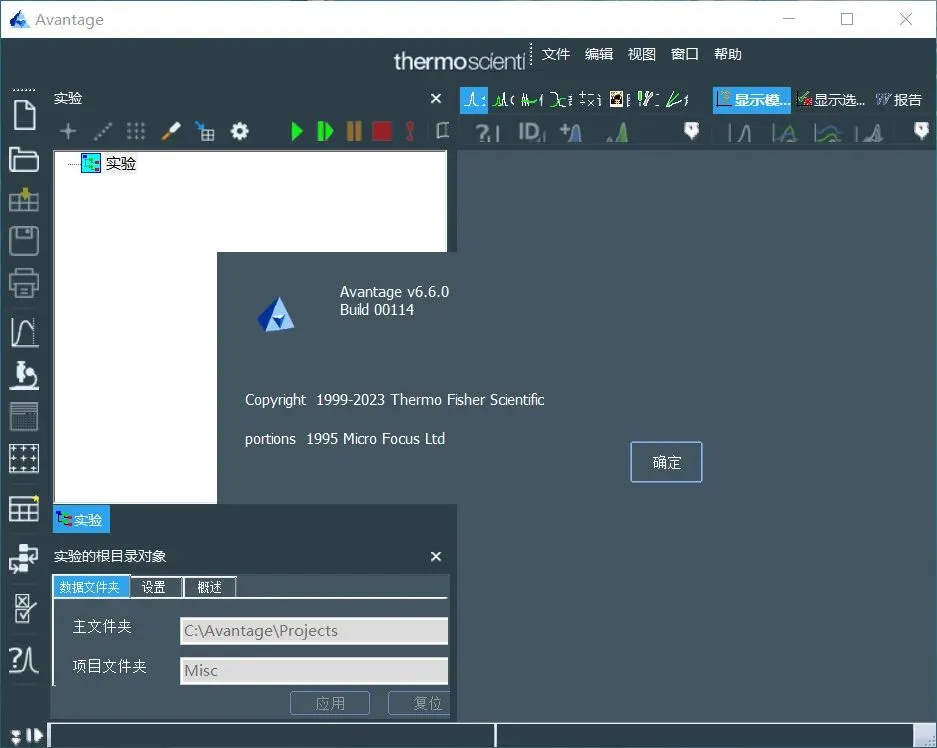Click the plain single curve display icon

click(740, 131)
